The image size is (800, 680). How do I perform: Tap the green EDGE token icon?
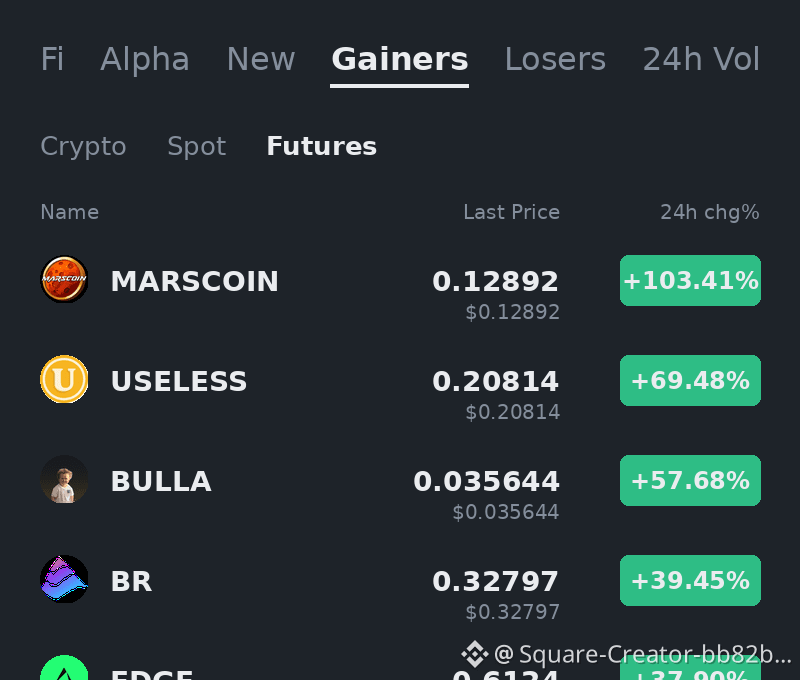(64, 667)
